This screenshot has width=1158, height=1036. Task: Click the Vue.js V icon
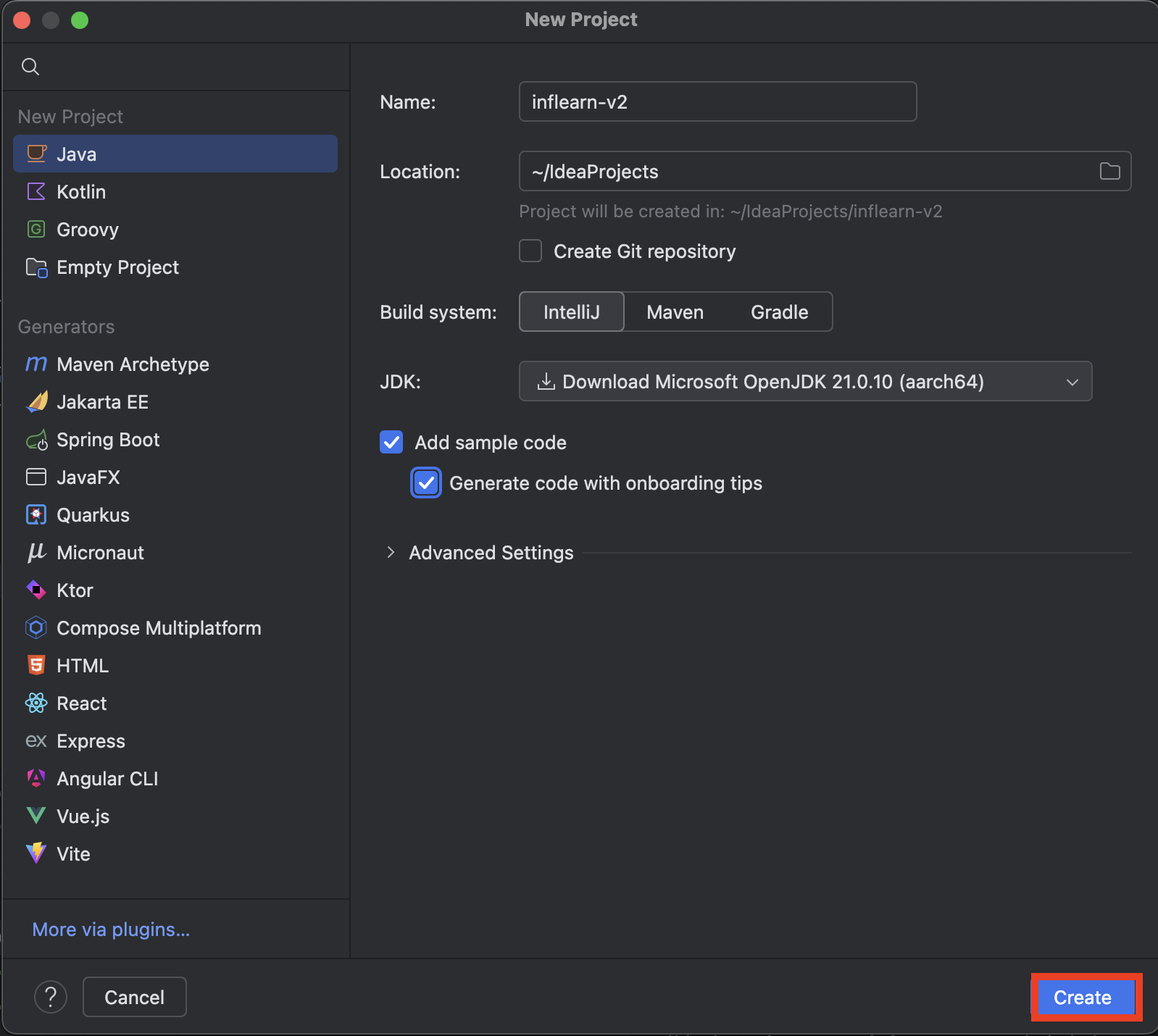(36, 816)
